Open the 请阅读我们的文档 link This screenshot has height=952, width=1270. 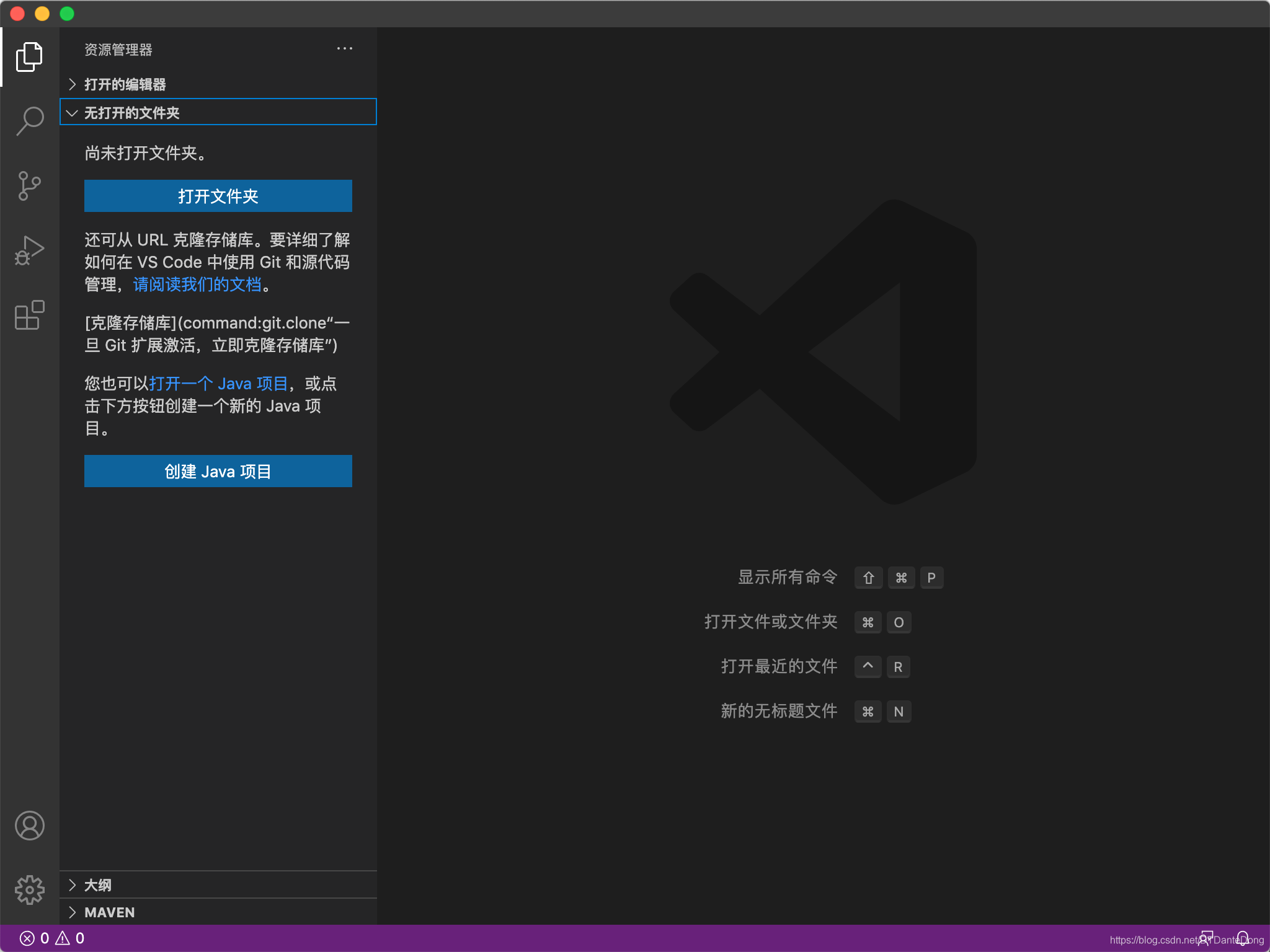[x=197, y=284]
